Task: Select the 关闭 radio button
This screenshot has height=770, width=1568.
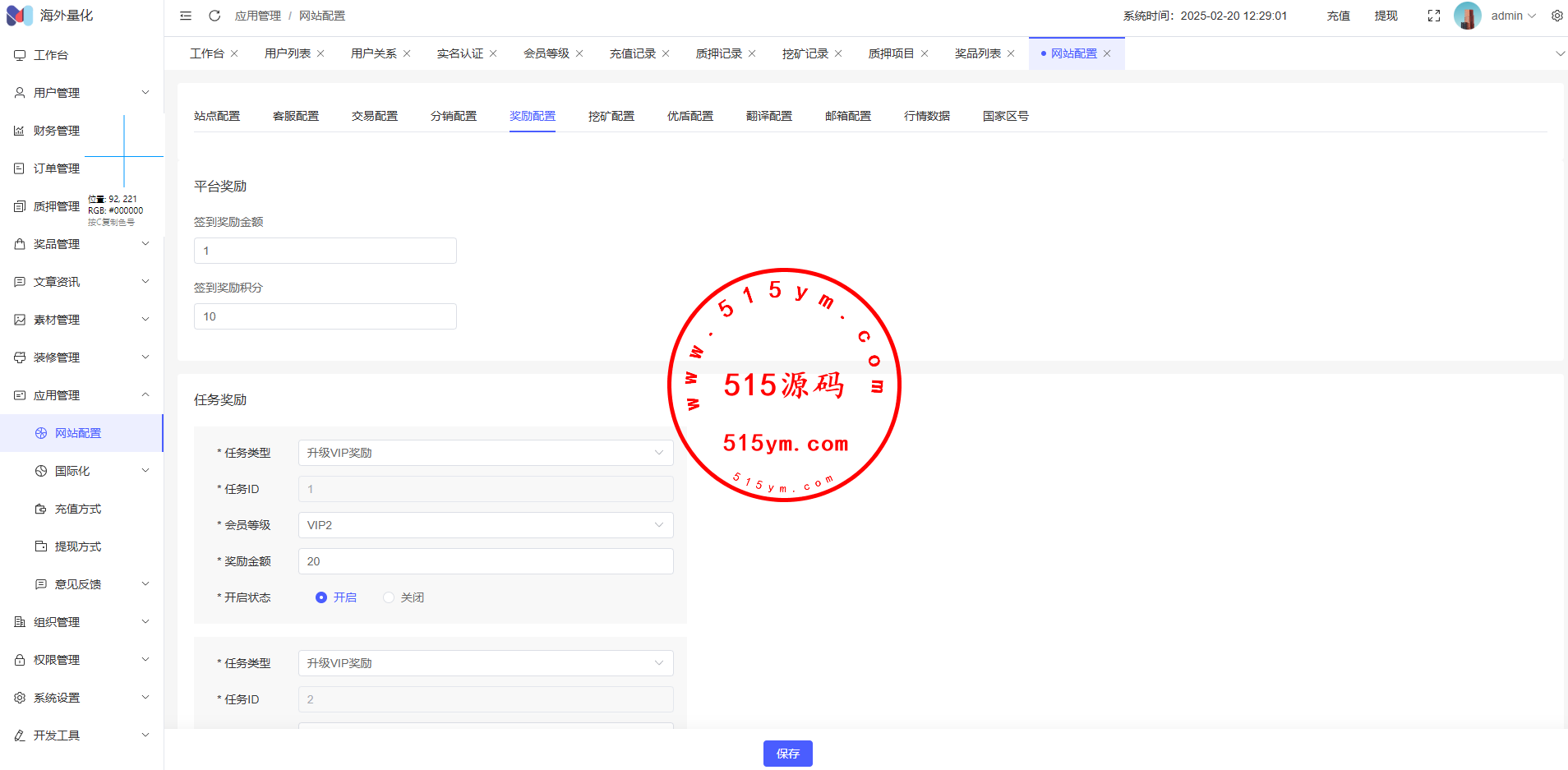Action: point(389,597)
